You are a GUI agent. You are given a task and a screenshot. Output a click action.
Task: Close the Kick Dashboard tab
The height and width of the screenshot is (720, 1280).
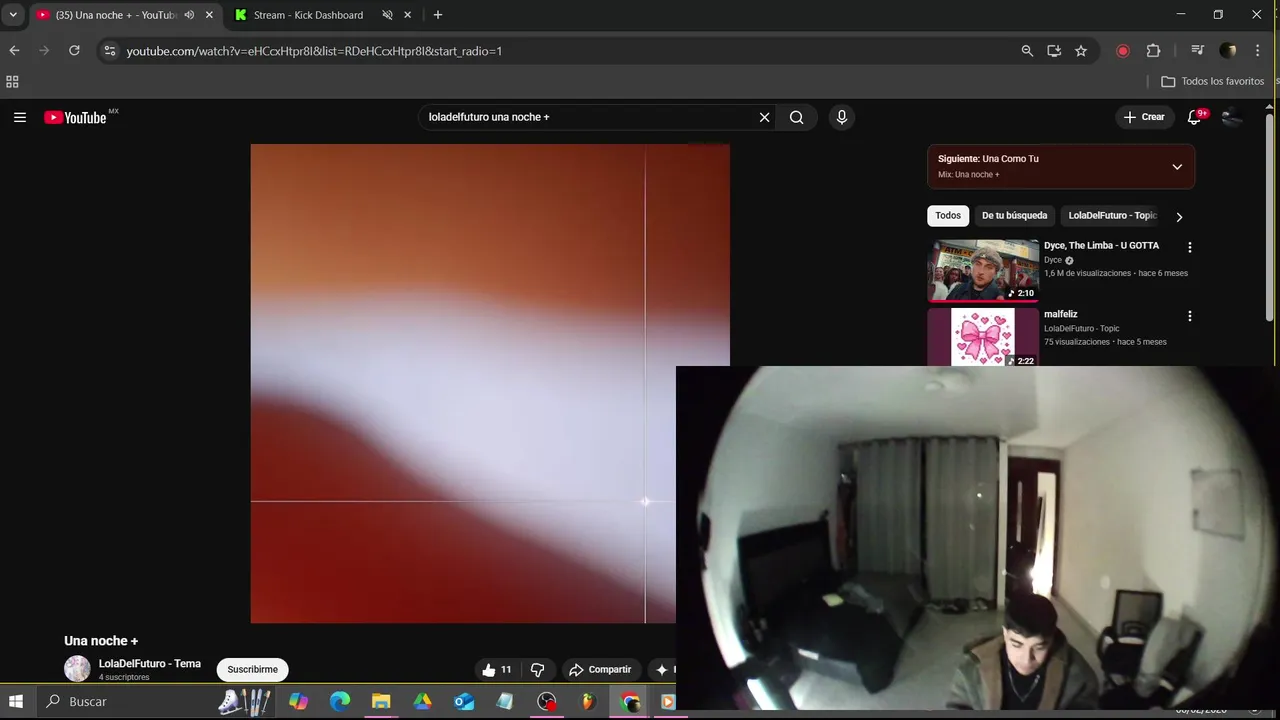click(x=408, y=15)
